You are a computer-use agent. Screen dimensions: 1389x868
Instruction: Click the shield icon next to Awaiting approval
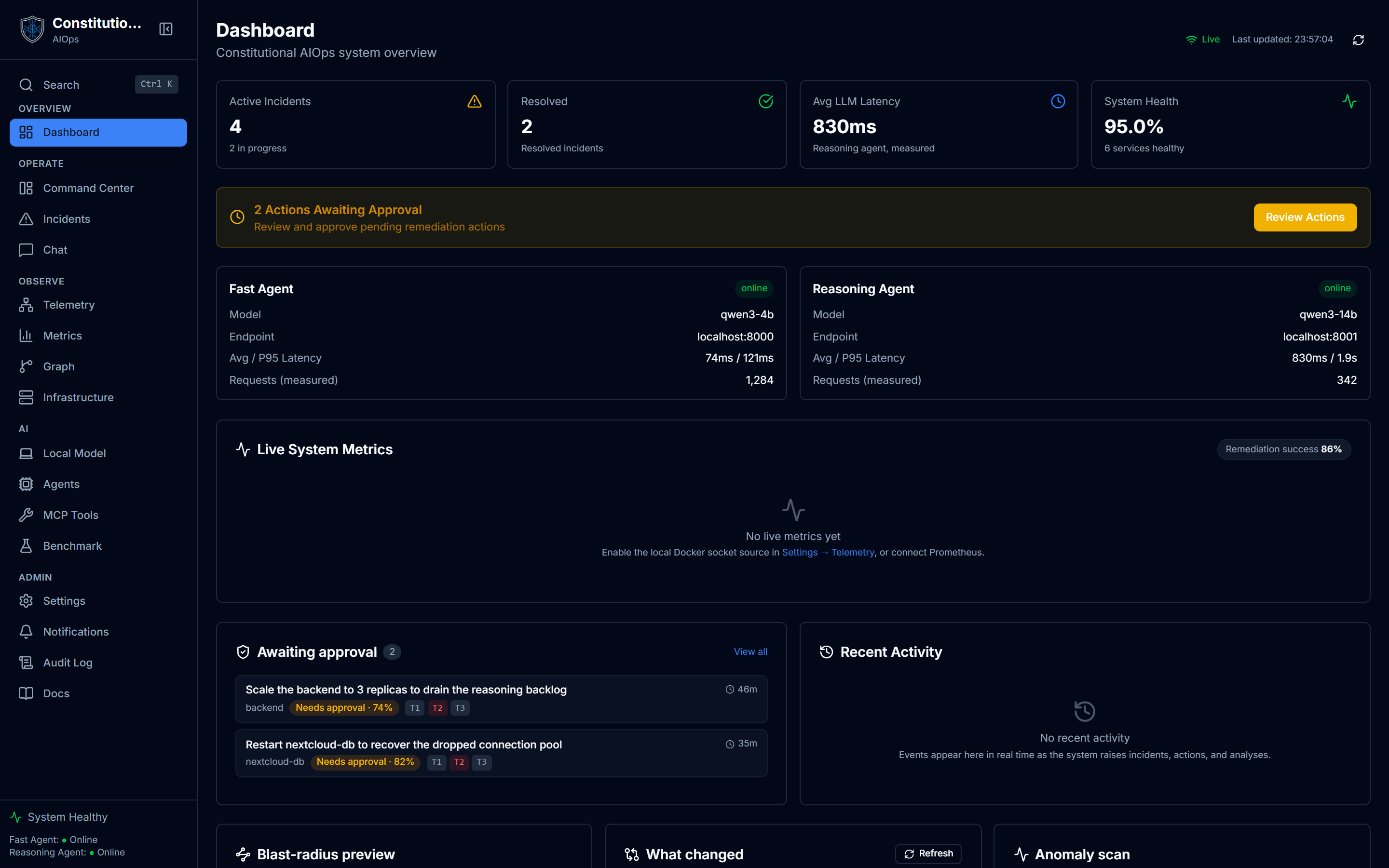coord(243,652)
